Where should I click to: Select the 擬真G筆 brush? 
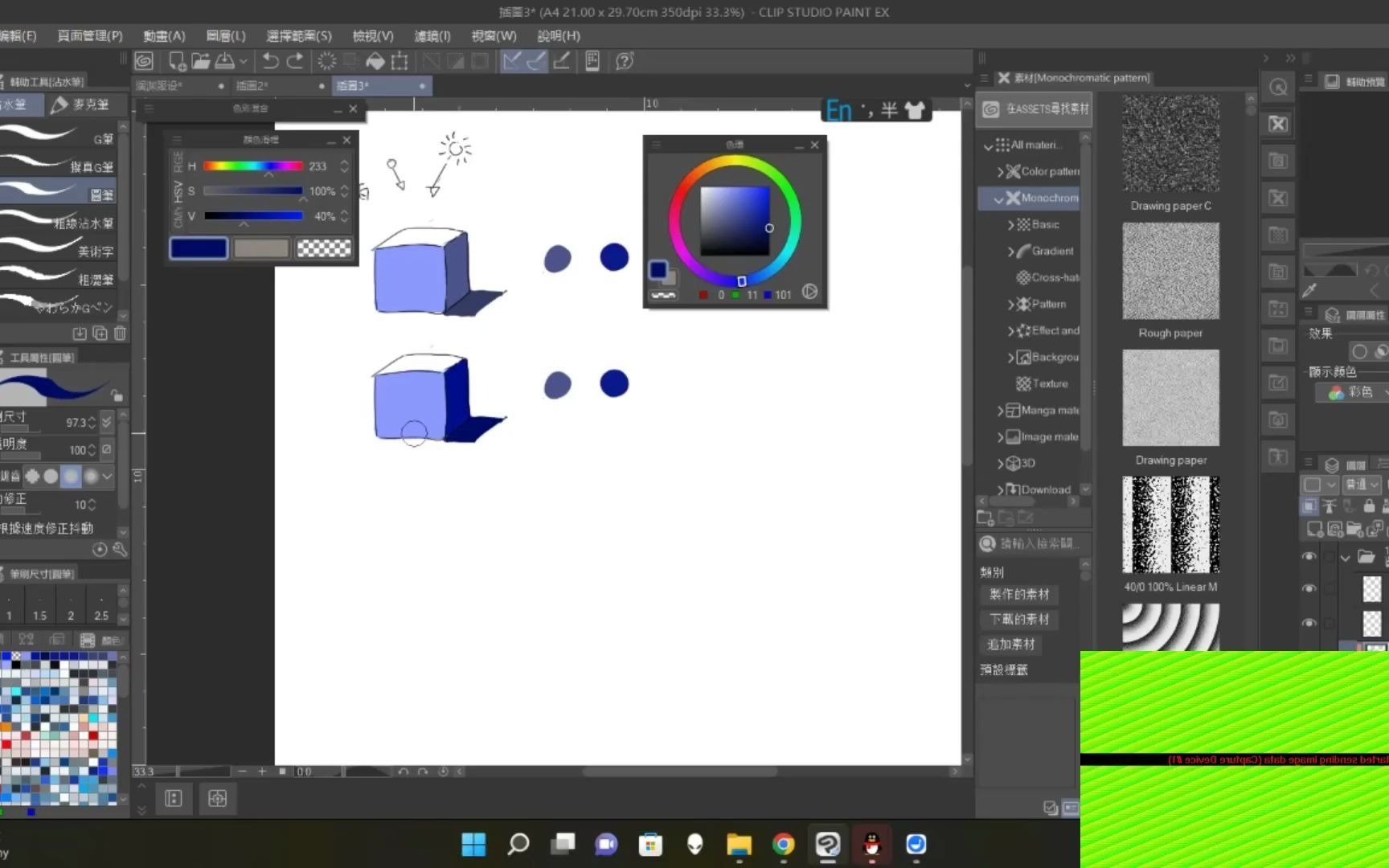click(58, 166)
